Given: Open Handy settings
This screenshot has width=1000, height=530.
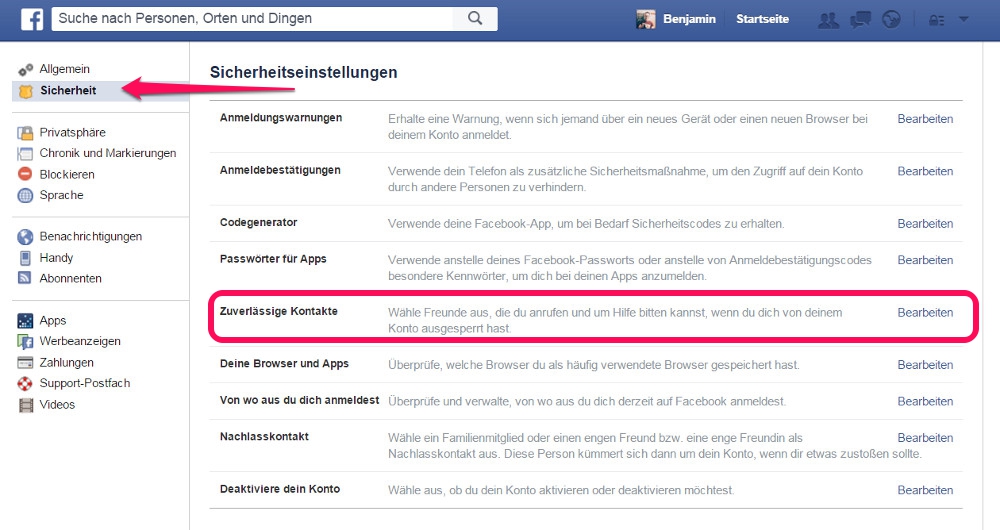Looking at the screenshot, I should click(56, 258).
